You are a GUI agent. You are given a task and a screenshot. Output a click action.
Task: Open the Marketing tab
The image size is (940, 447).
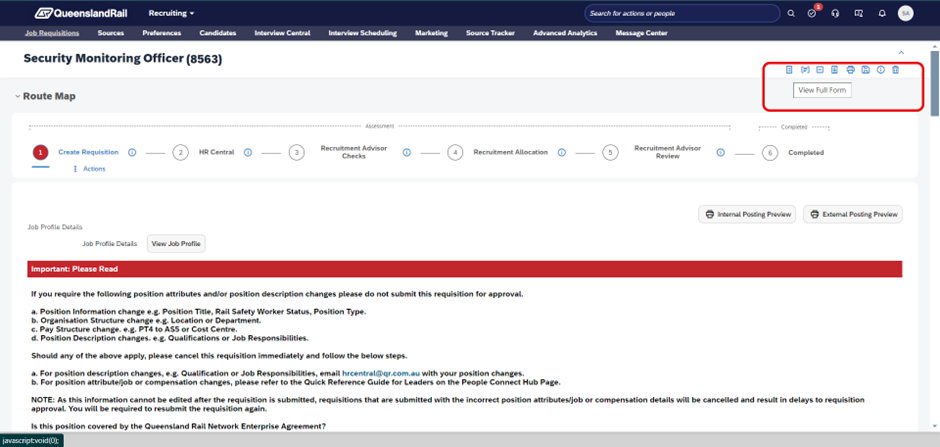[432, 33]
